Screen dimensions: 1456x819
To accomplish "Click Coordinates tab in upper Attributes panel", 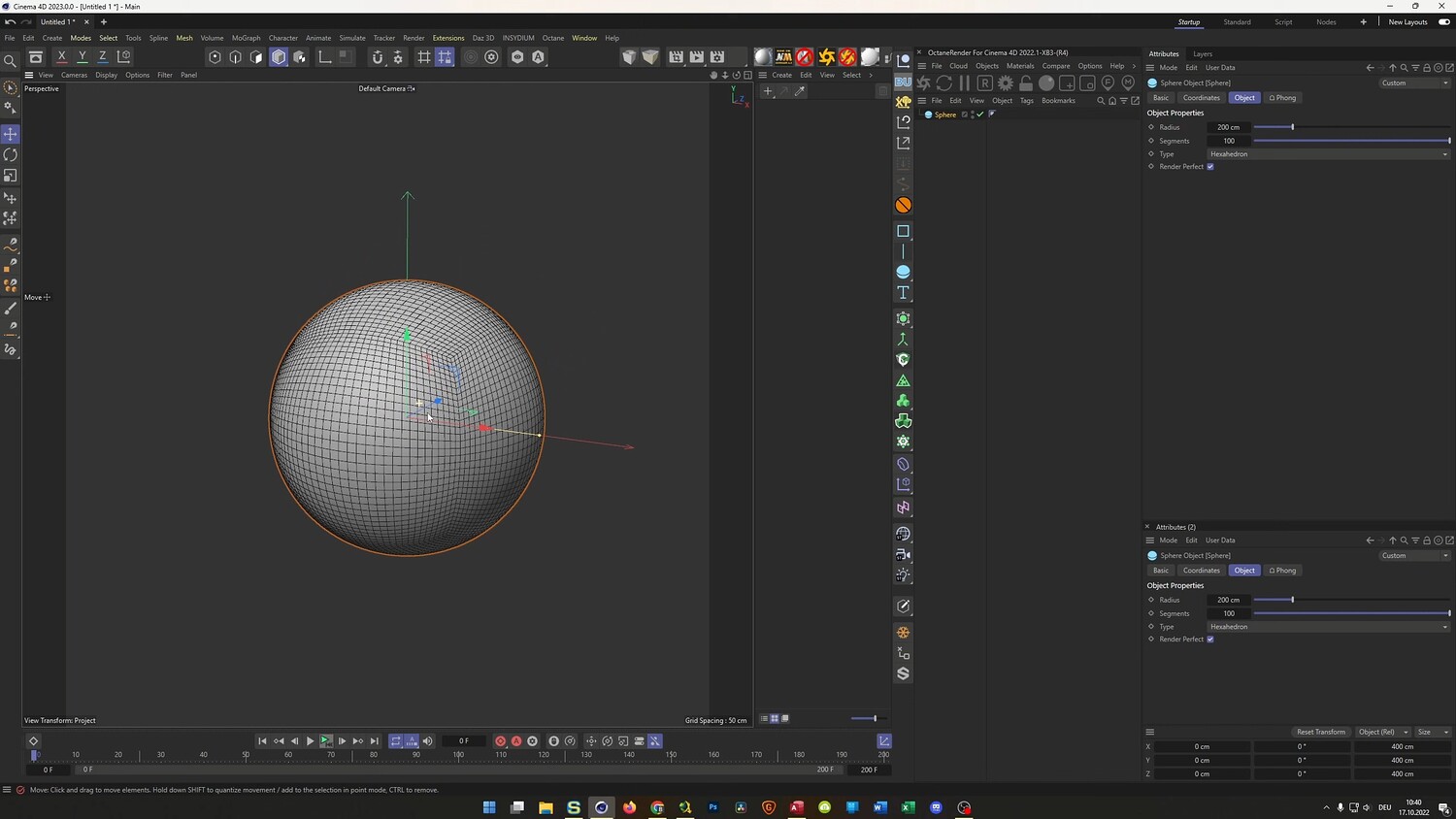I will (1202, 98).
